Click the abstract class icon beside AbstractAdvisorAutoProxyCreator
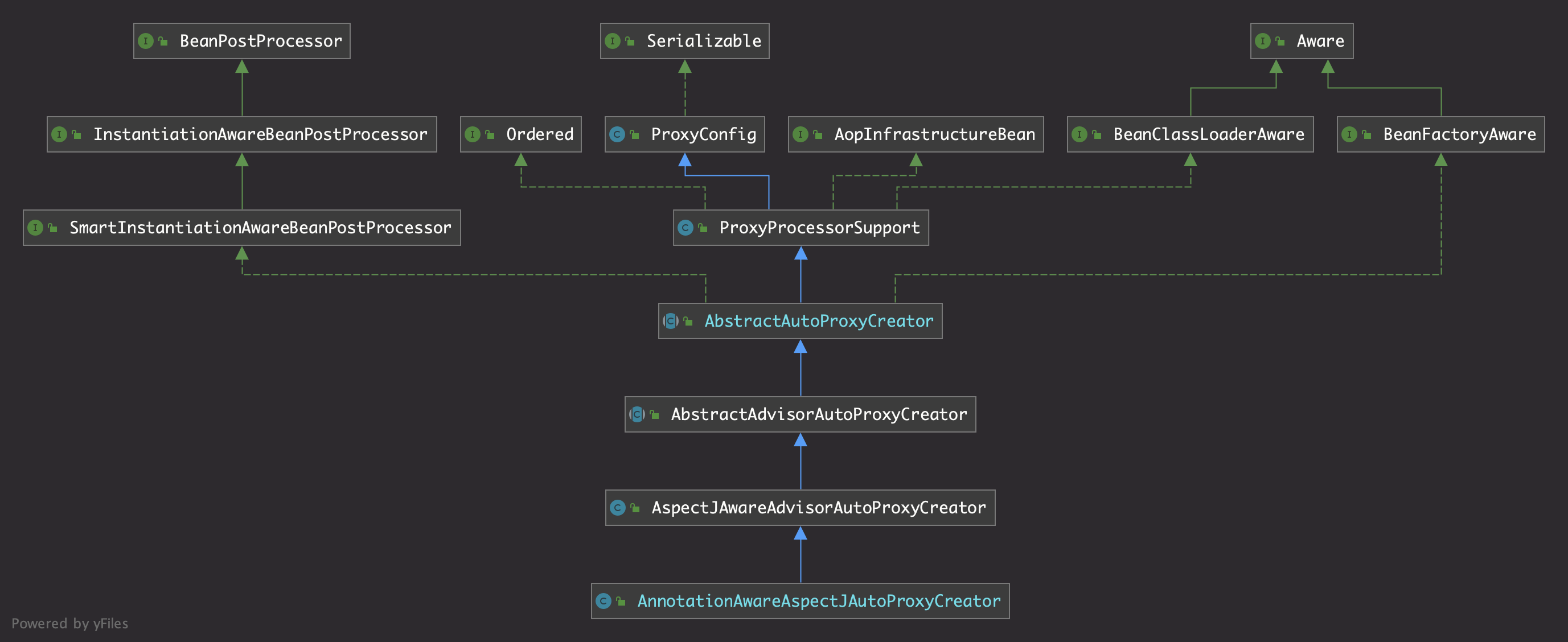1568x642 pixels. click(637, 414)
